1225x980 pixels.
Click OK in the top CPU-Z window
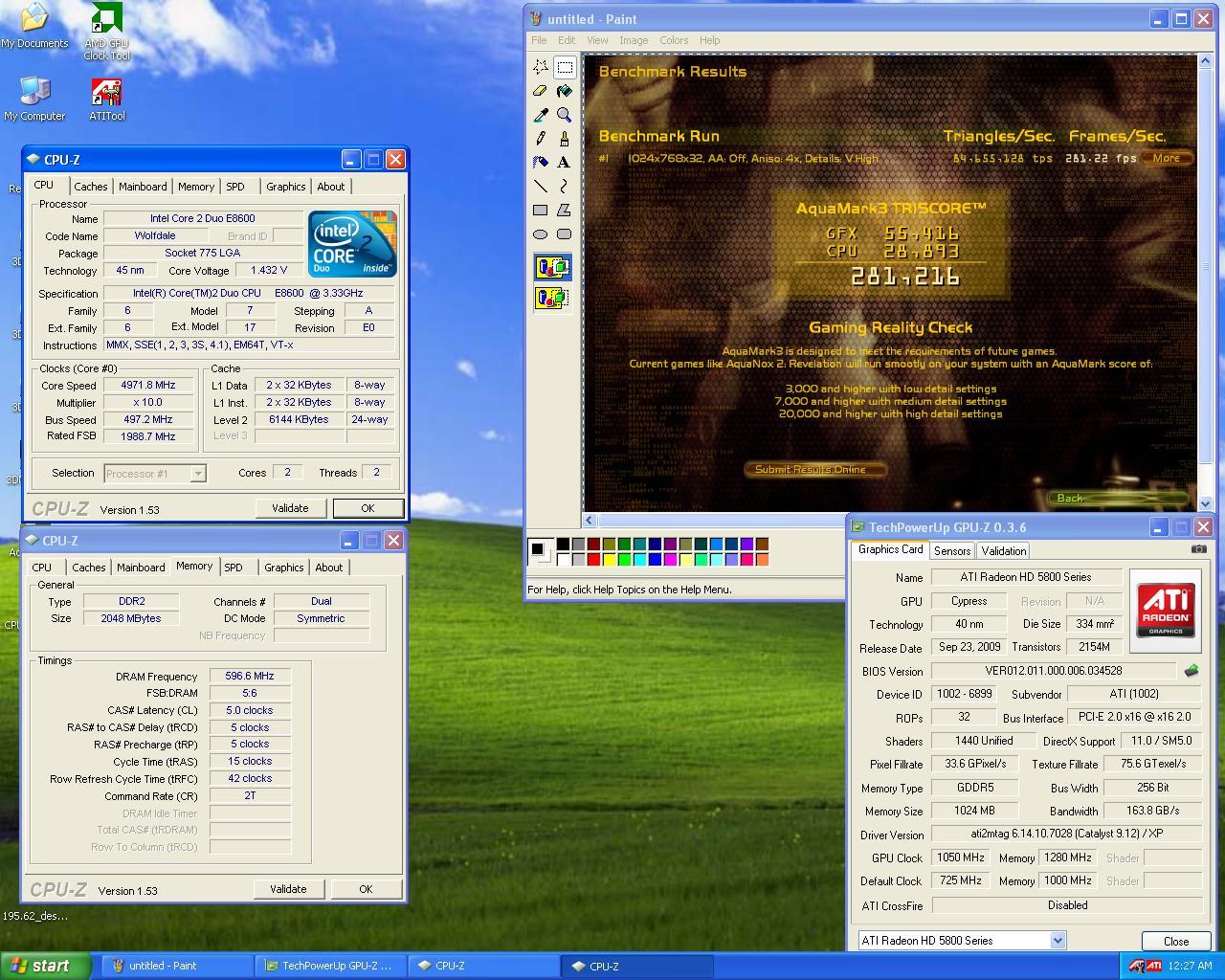[x=367, y=508]
